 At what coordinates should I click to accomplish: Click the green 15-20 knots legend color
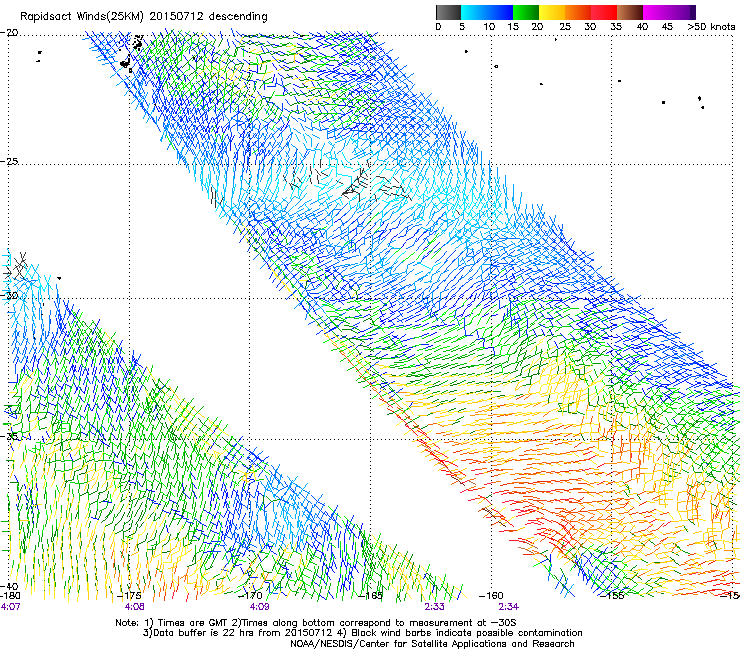pos(526,12)
